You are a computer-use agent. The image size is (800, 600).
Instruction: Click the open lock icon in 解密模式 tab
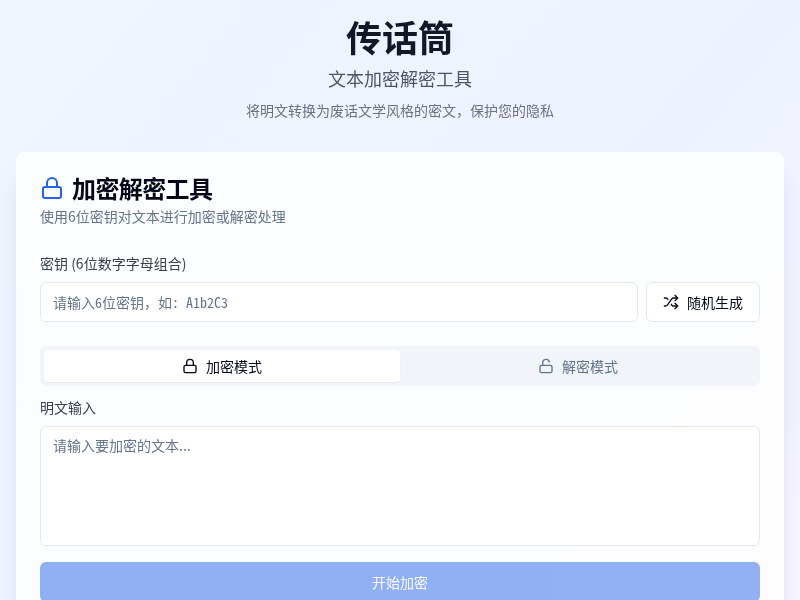[546, 366]
